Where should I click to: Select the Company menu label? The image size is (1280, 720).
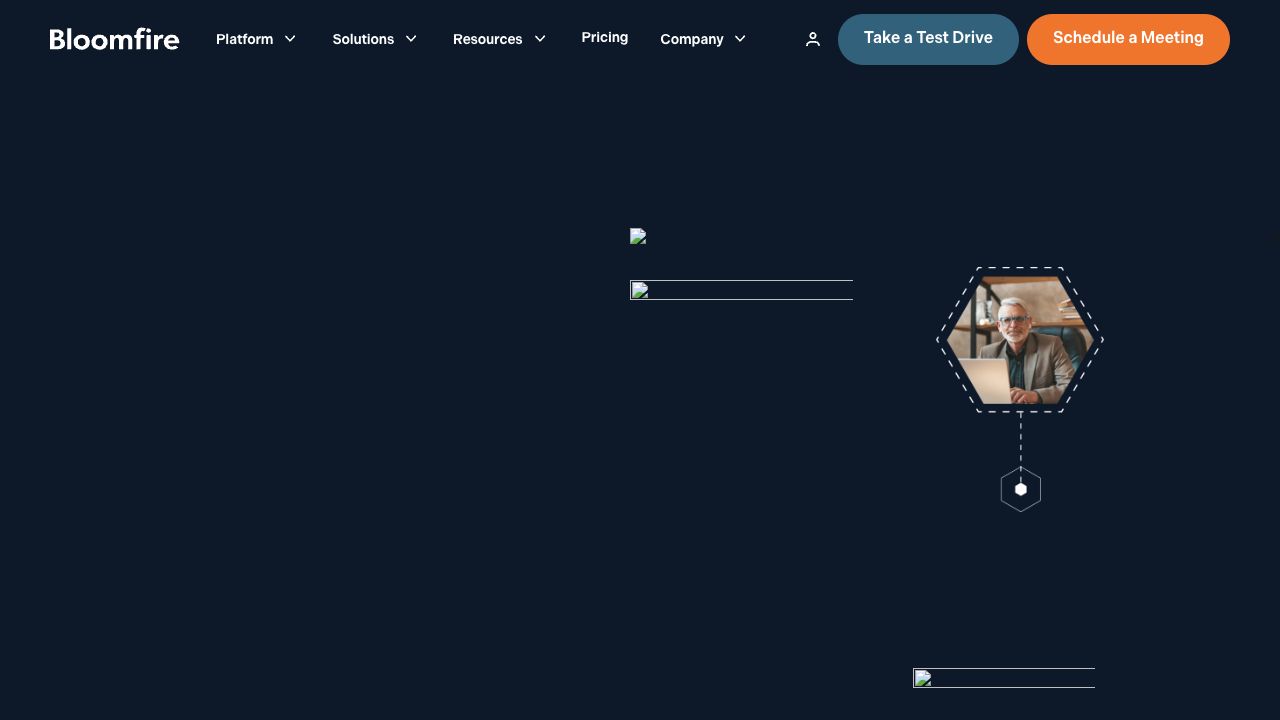691,39
